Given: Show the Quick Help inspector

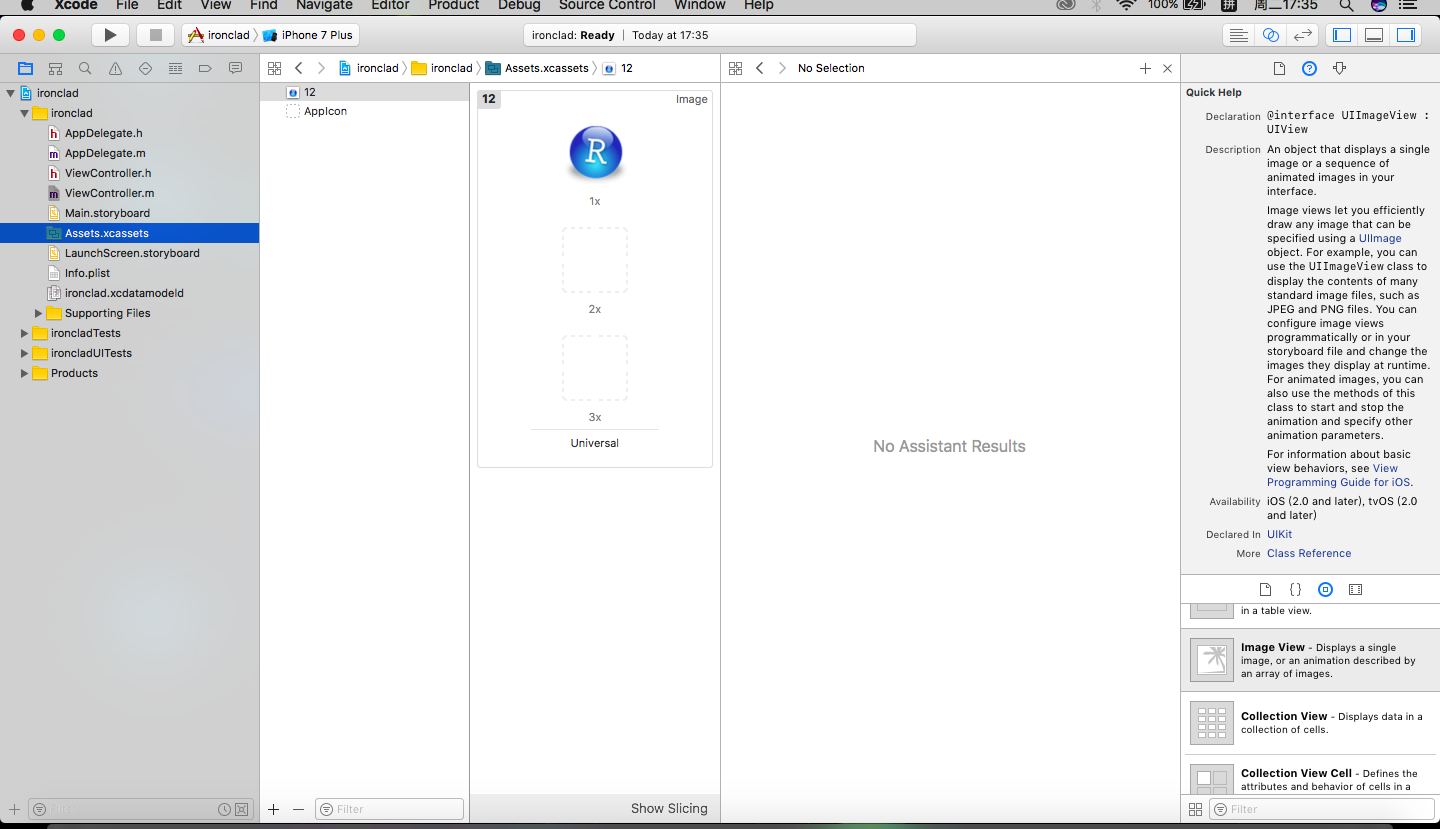Looking at the screenshot, I should point(1309,68).
